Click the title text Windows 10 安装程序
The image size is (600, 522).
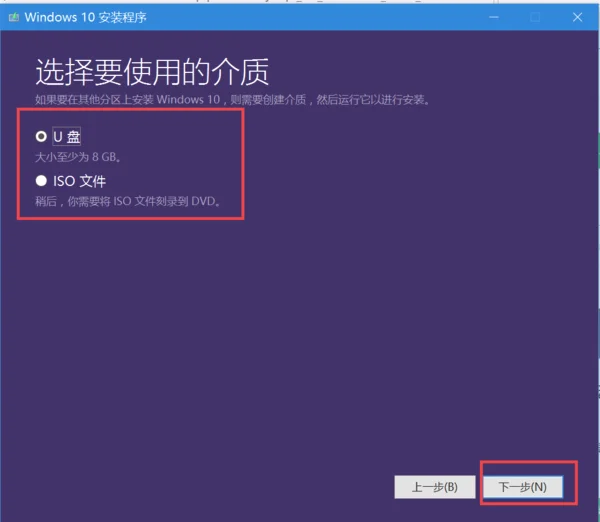tap(85, 17)
